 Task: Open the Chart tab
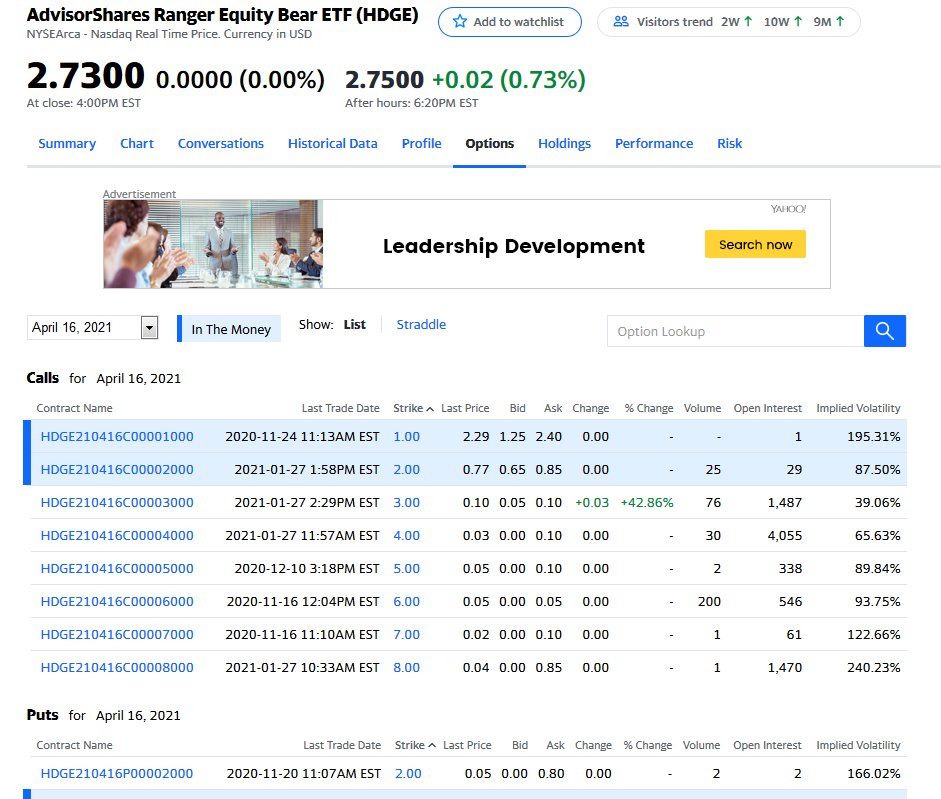137,143
